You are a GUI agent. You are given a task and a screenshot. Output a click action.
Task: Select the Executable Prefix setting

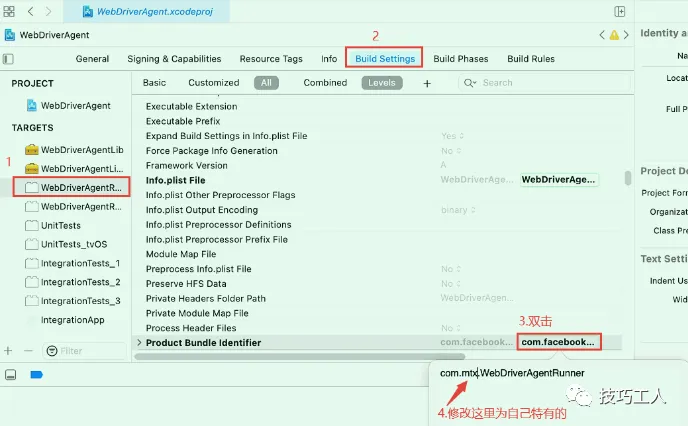point(183,121)
